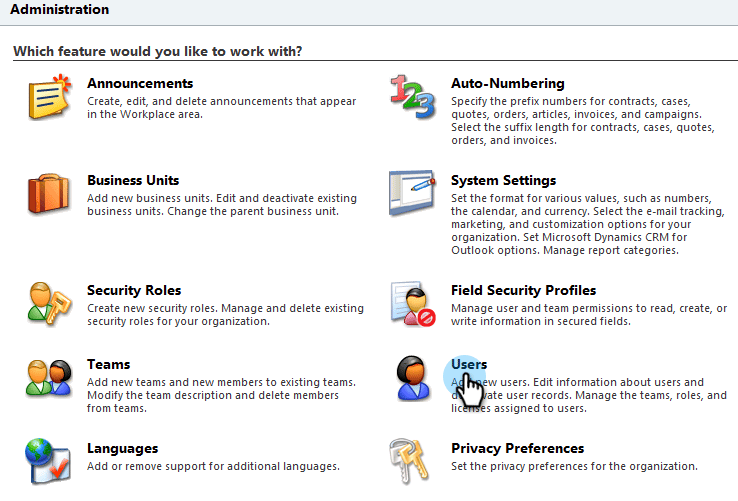Select the Teams two-people icon
The image size is (738, 501).
pos(49,378)
